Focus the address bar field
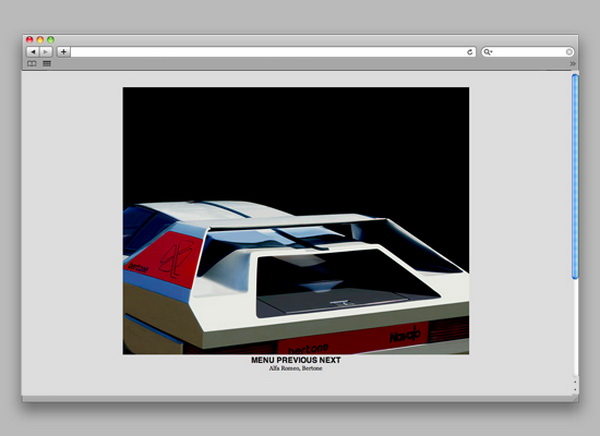This screenshot has height=436, width=600. pos(273,52)
